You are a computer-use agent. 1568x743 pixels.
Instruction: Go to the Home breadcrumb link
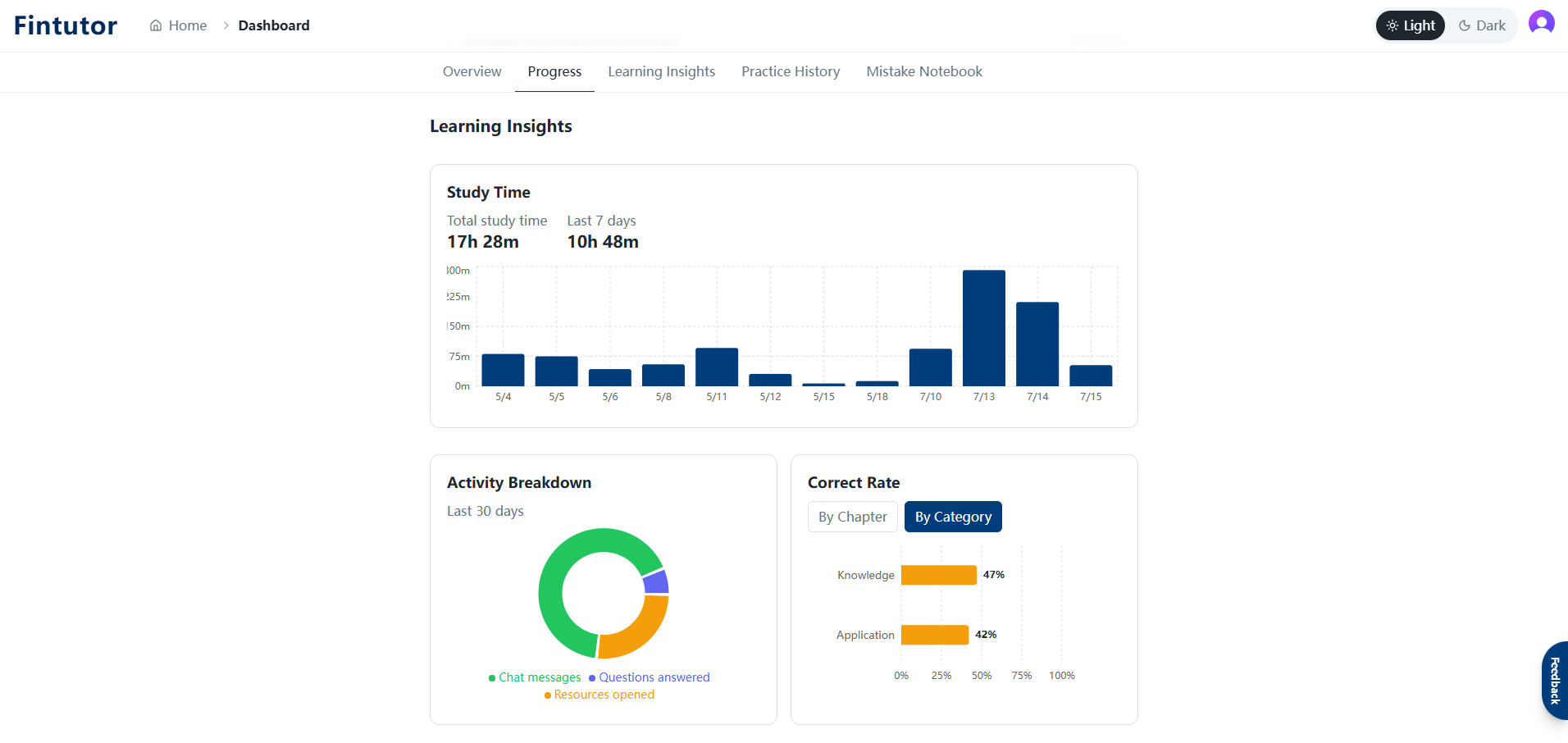coord(178,25)
